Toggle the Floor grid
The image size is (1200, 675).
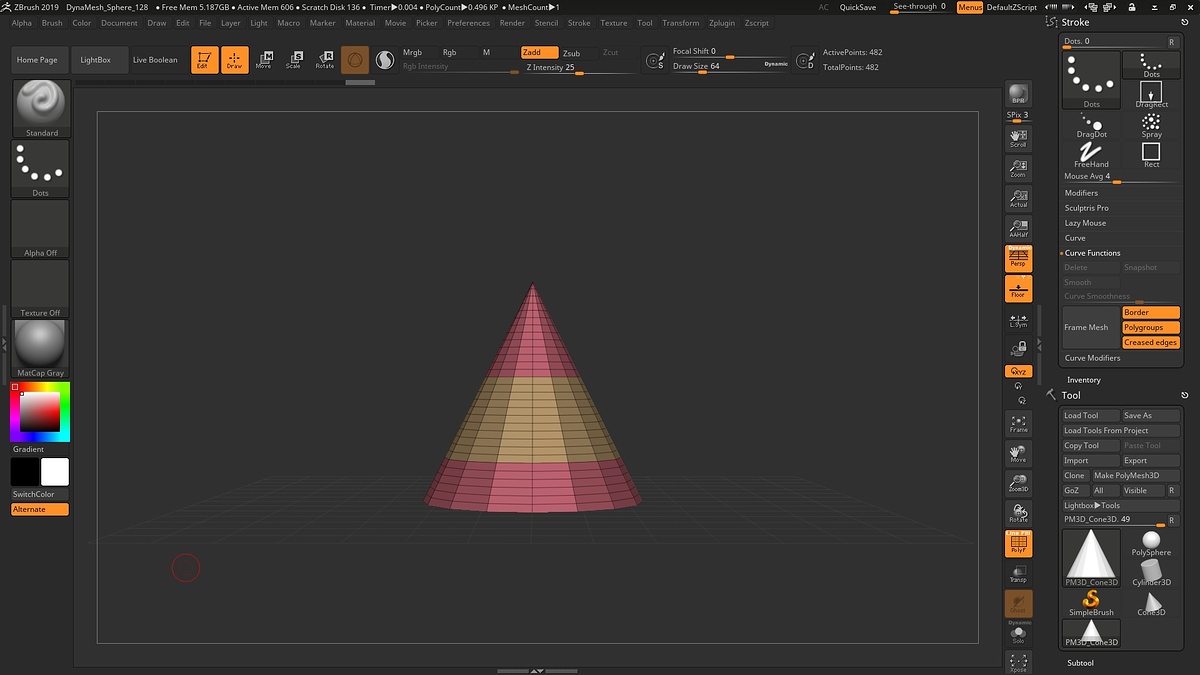[x=1018, y=289]
